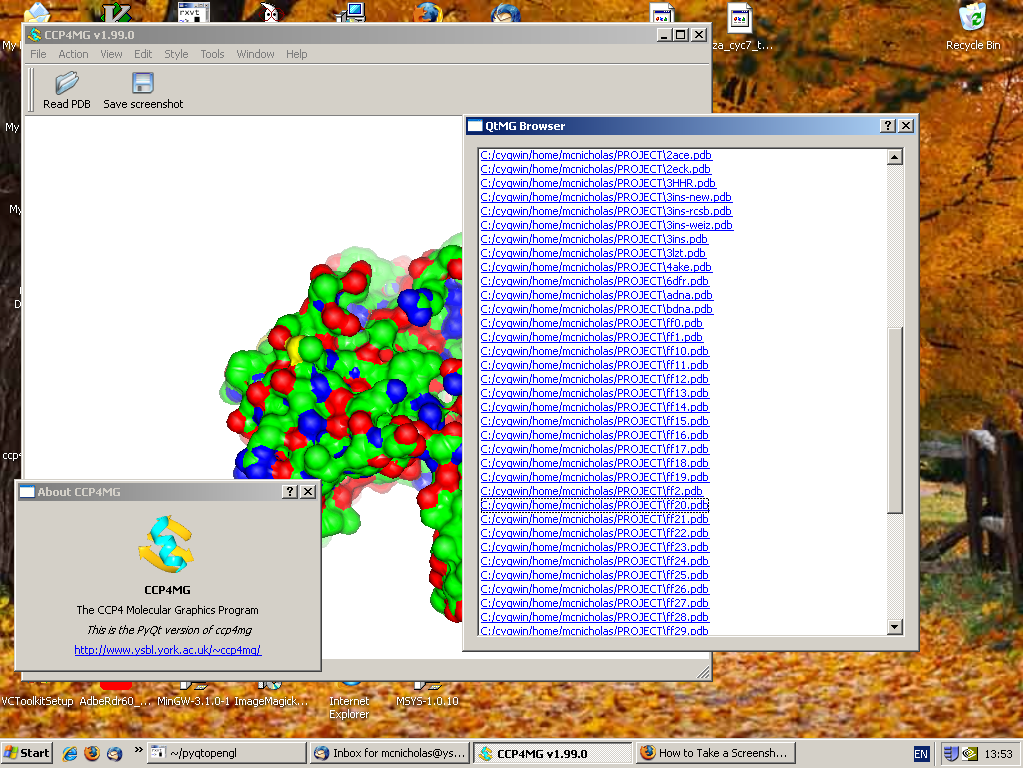The width and height of the screenshot is (1024, 768).
Task: Open the ff20.pdb file link
Action: point(594,505)
